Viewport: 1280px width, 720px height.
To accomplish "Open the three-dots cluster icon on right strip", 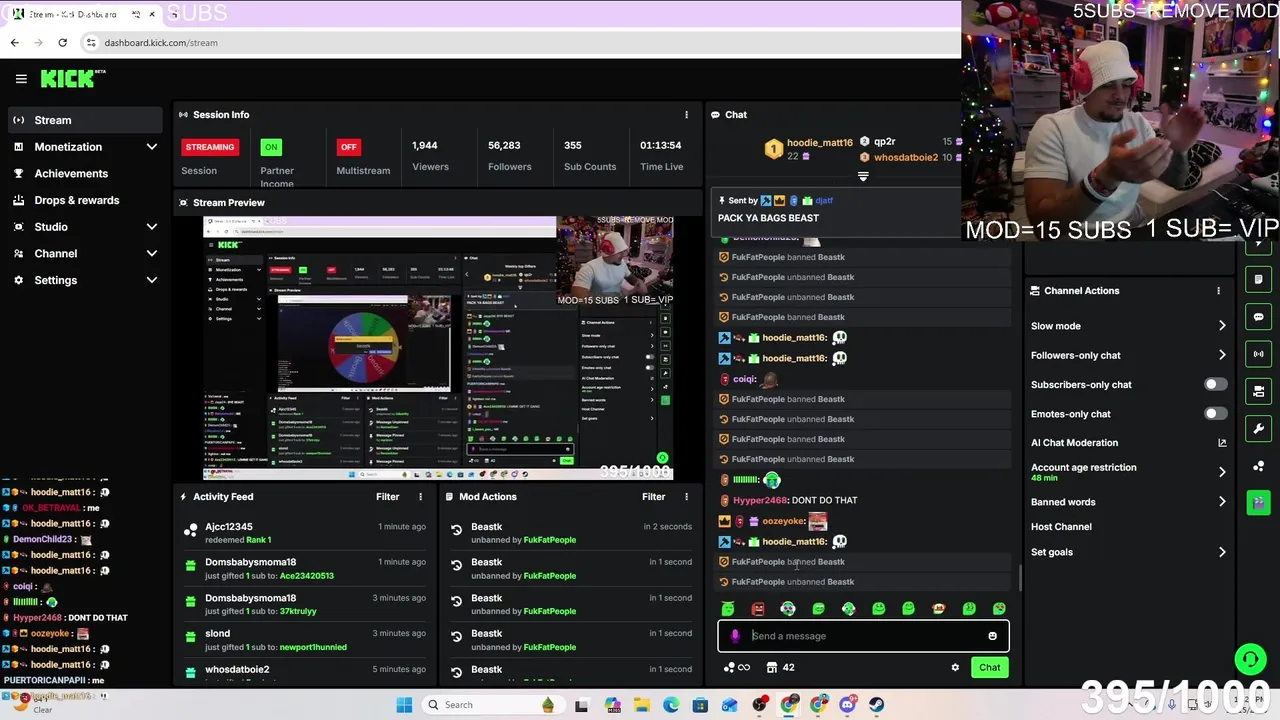I will (1258, 466).
